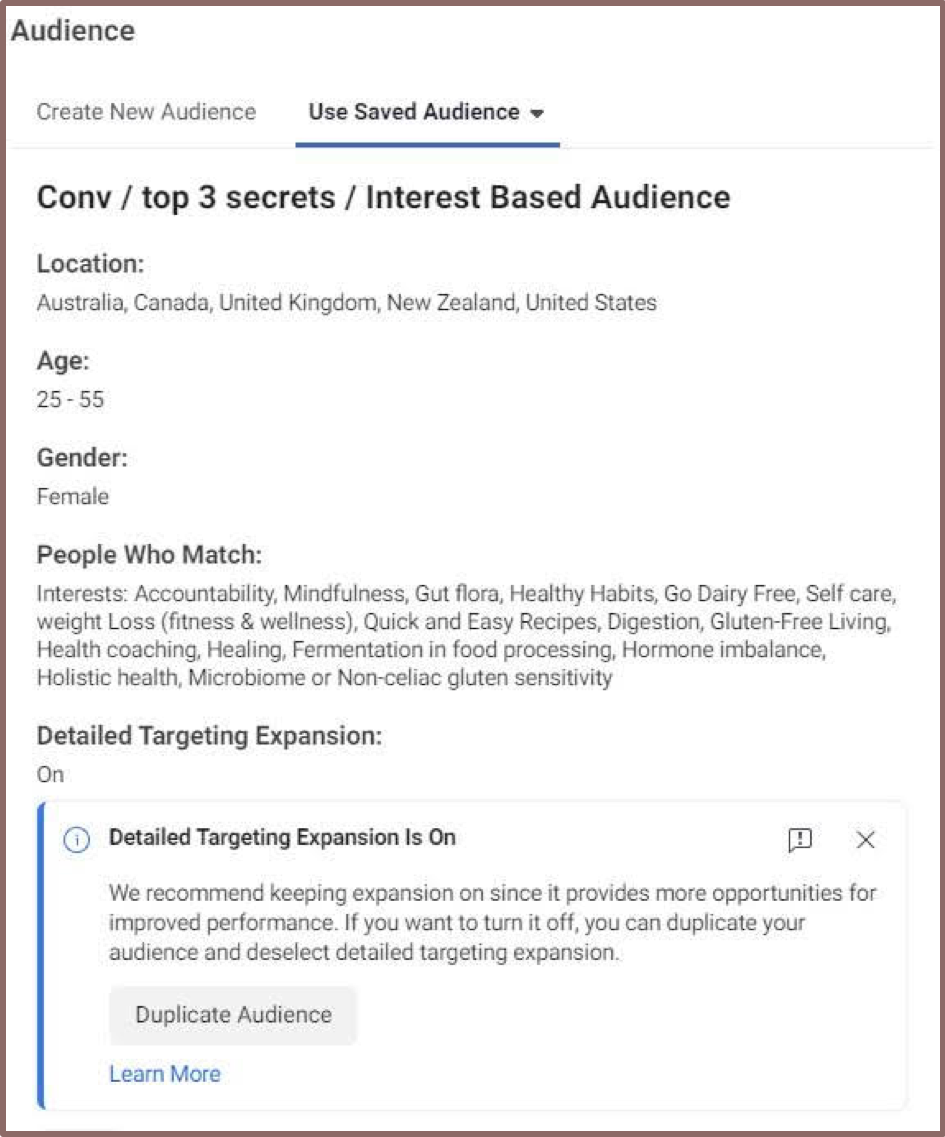This screenshot has height=1137, width=945.
Task: Click the People Who Match label
Action: click(x=149, y=555)
